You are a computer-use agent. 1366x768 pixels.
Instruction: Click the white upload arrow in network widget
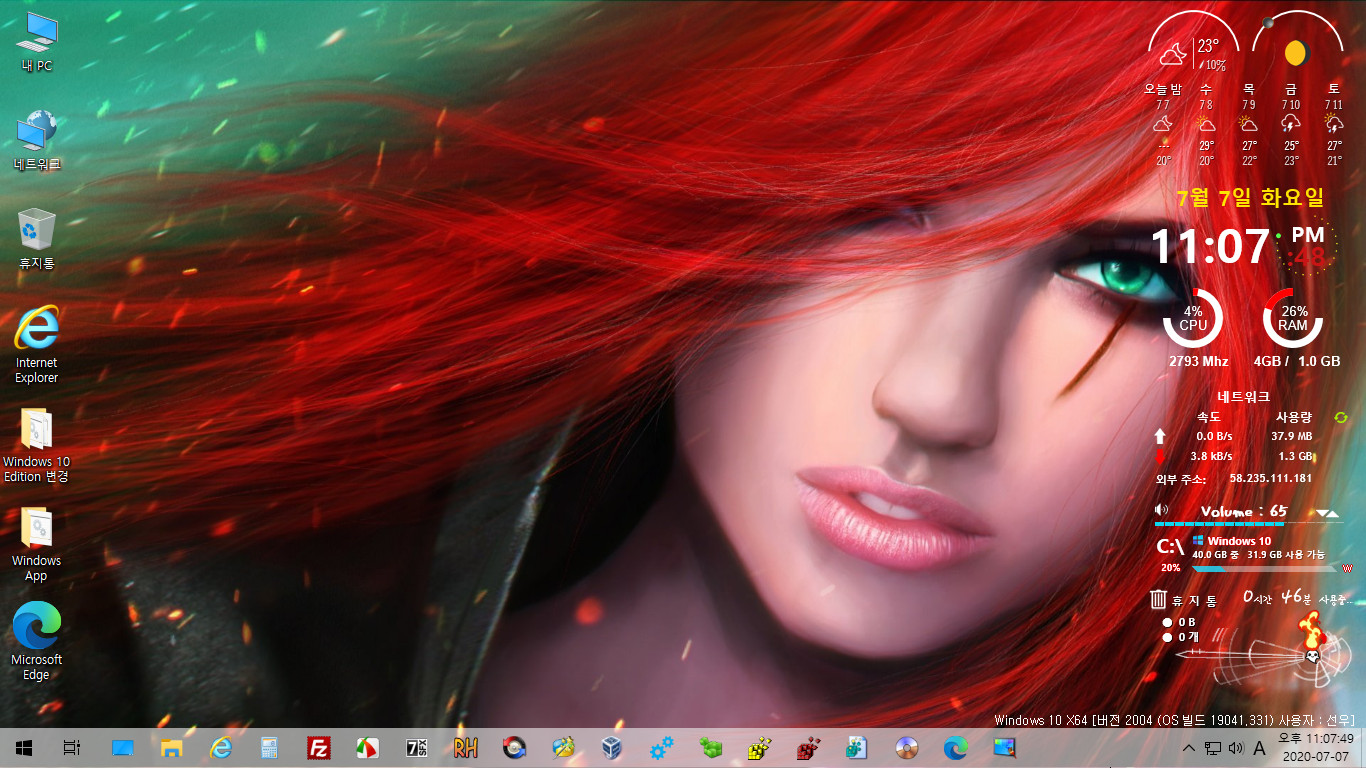pyautogui.click(x=1160, y=436)
